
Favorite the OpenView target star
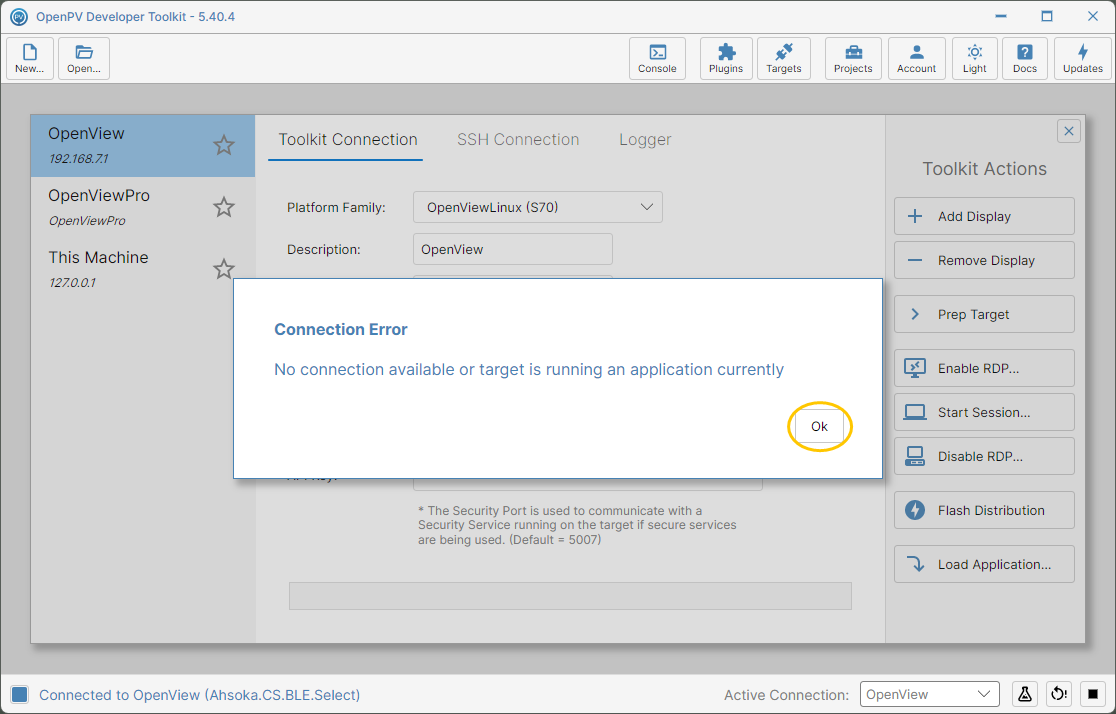tap(223, 145)
